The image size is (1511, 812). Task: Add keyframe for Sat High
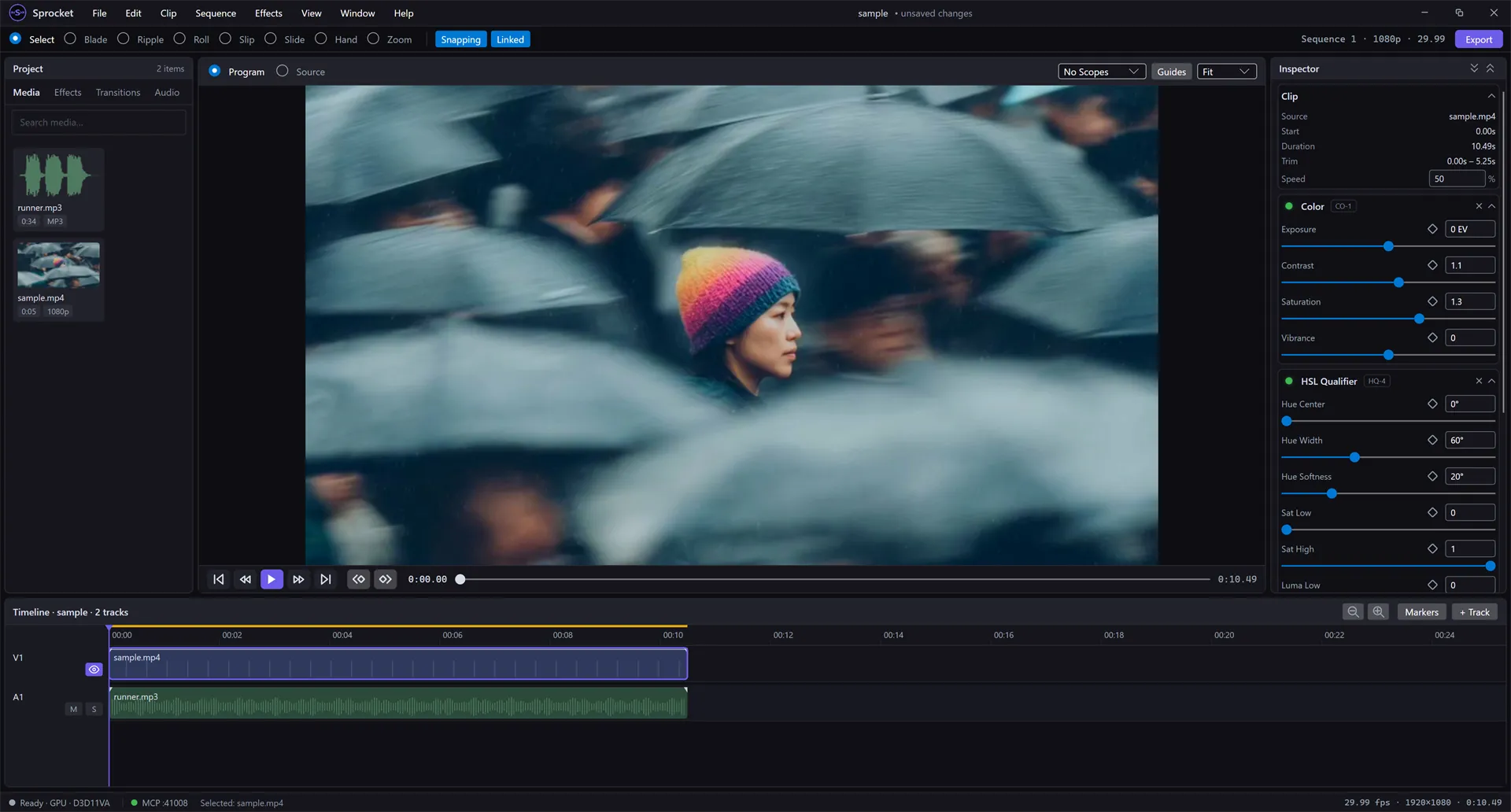[x=1432, y=548]
